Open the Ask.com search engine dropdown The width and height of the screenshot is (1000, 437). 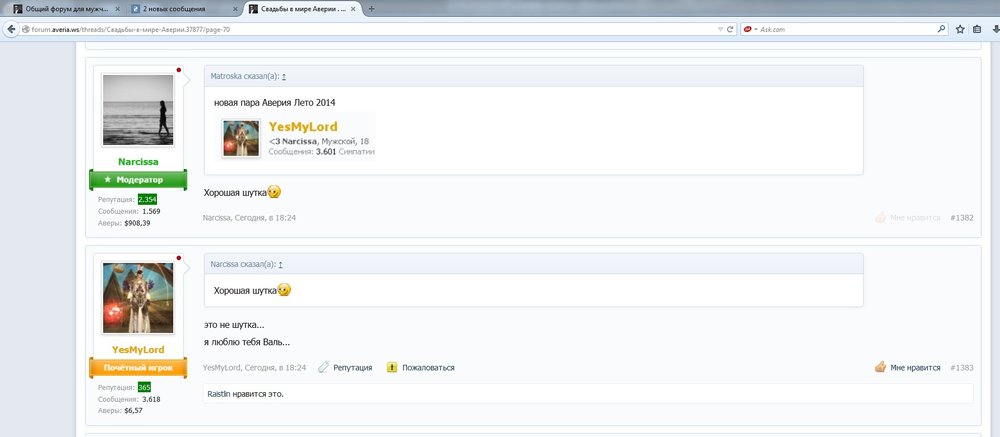[x=749, y=29]
